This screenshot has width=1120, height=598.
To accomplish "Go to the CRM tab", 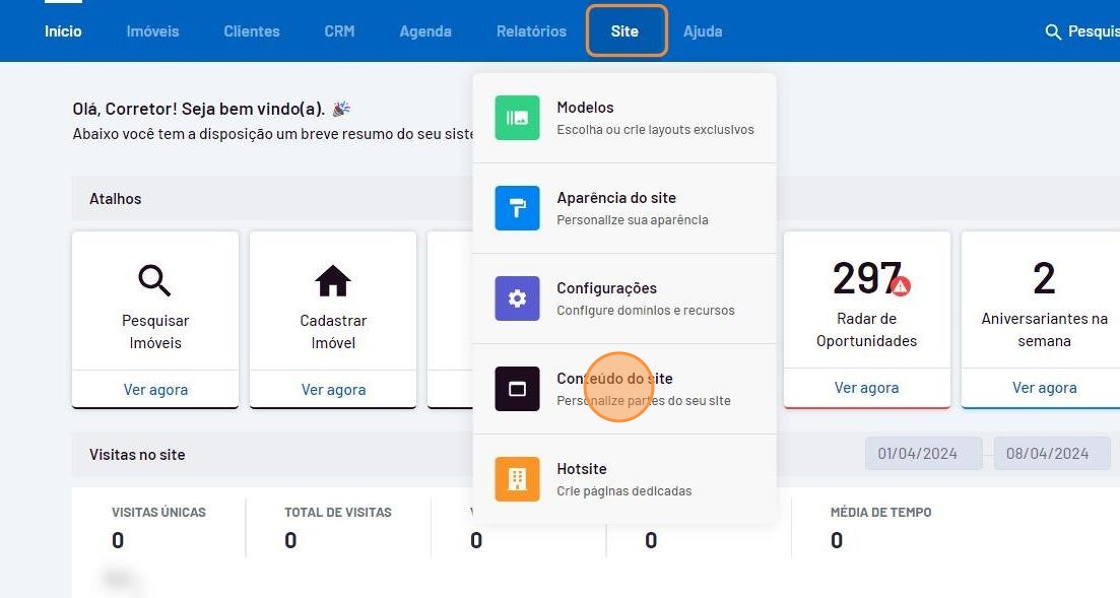I will pyautogui.click(x=339, y=31).
